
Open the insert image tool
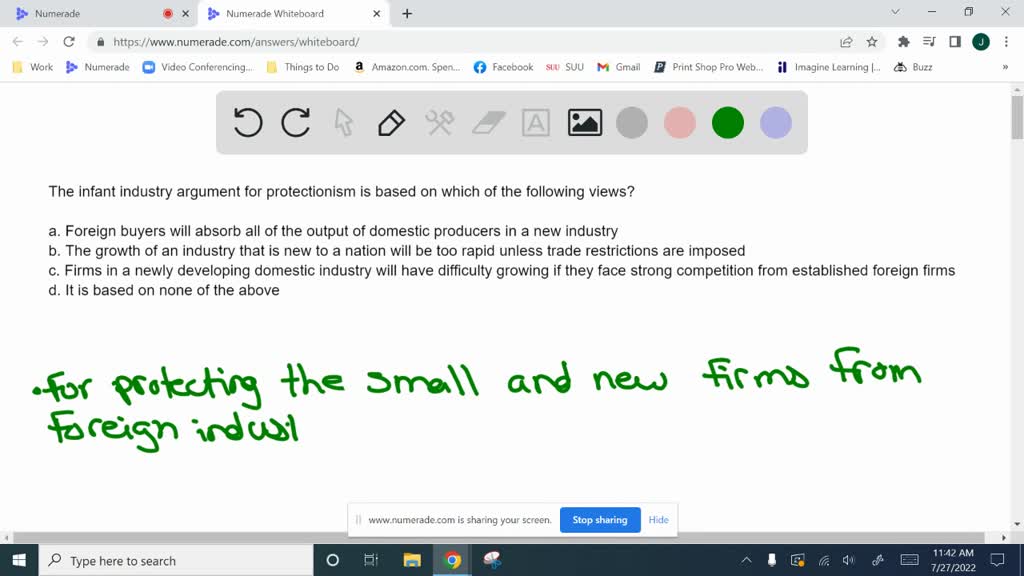click(x=584, y=123)
